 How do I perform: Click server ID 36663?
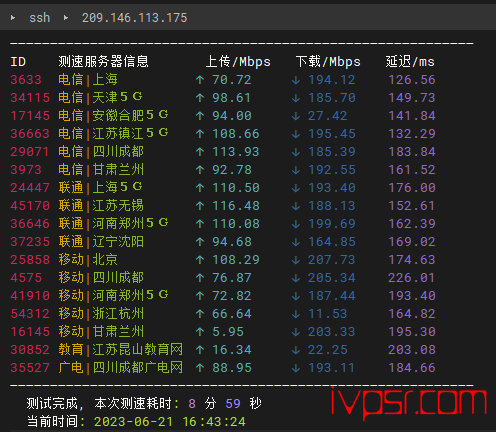(x=30, y=134)
